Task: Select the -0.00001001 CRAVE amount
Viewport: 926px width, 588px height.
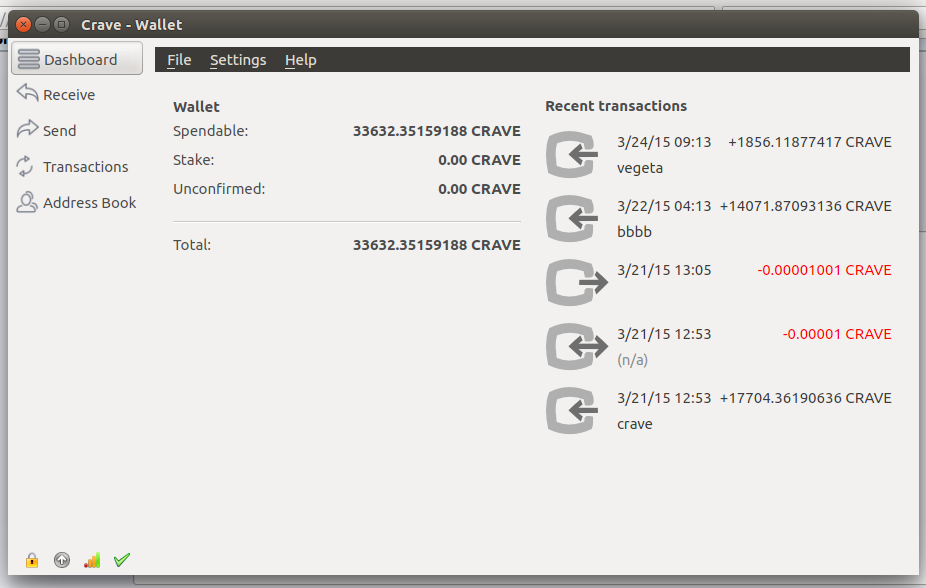Action: point(824,270)
